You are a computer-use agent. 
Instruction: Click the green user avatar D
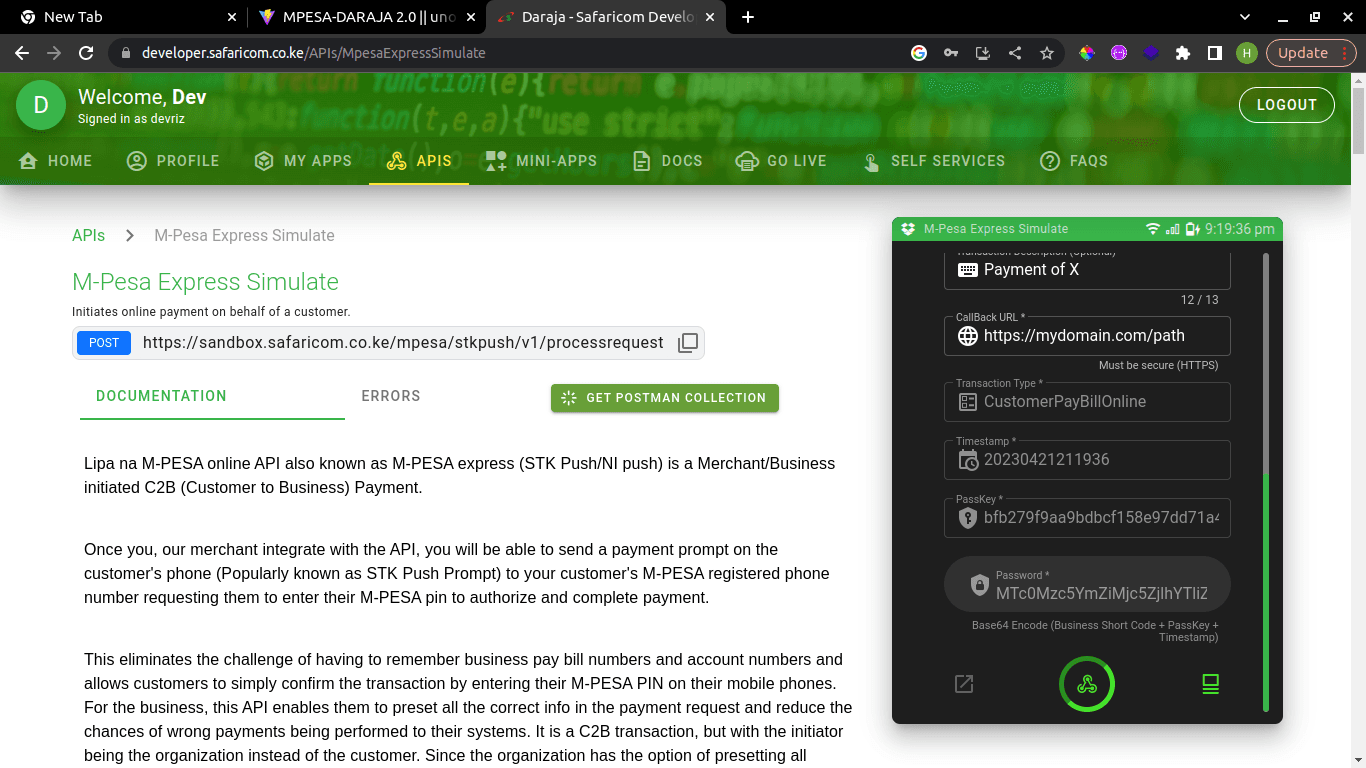[41, 105]
